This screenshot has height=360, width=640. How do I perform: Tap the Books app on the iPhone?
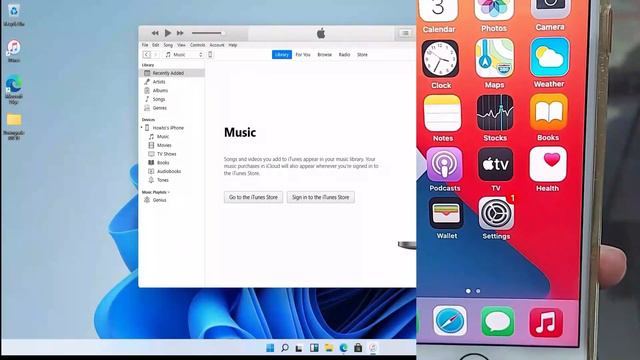(549, 112)
